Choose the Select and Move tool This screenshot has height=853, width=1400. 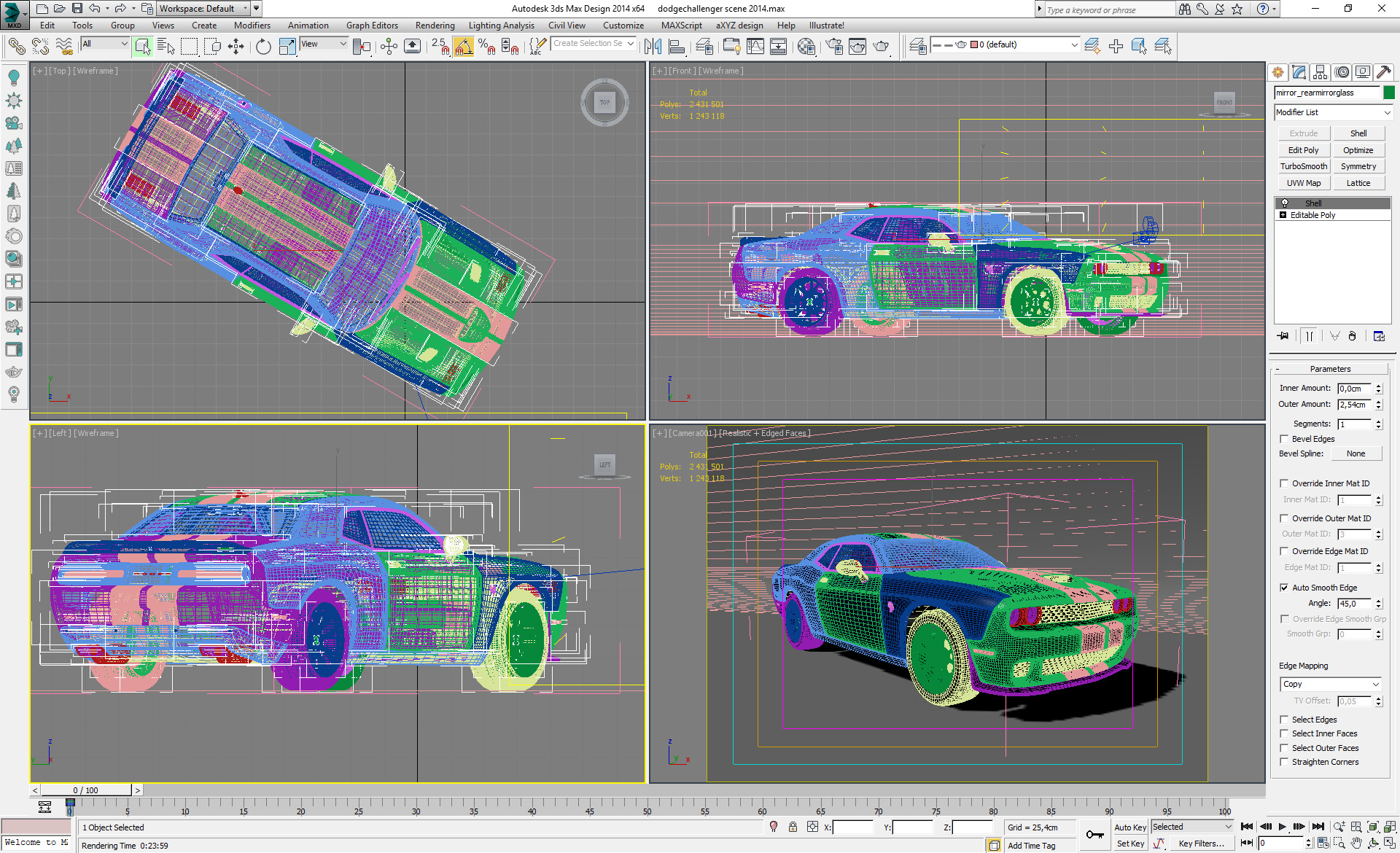coord(236,46)
